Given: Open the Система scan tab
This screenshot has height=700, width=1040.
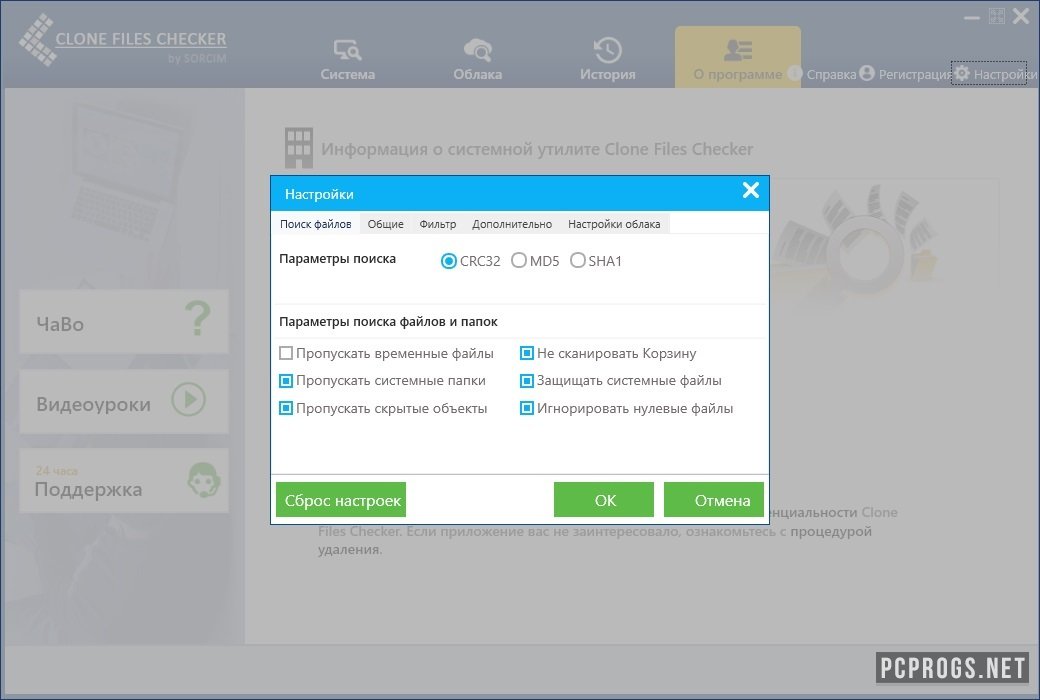Looking at the screenshot, I should pos(348,59).
